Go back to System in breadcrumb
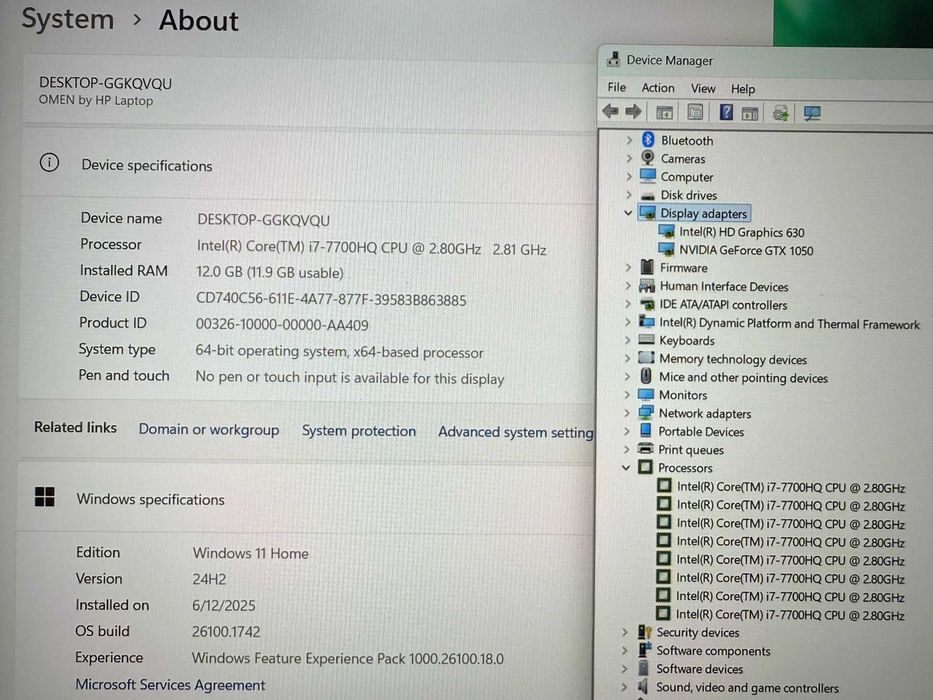Screen dimensions: 933x700 (68, 19)
